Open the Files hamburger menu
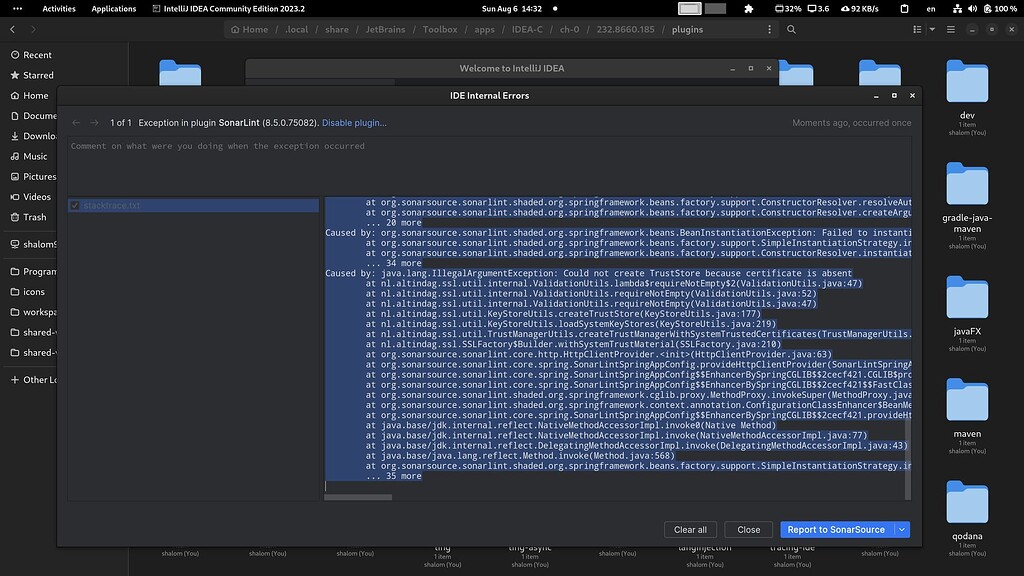Screen dimensions: 1024x576 point(951,29)
